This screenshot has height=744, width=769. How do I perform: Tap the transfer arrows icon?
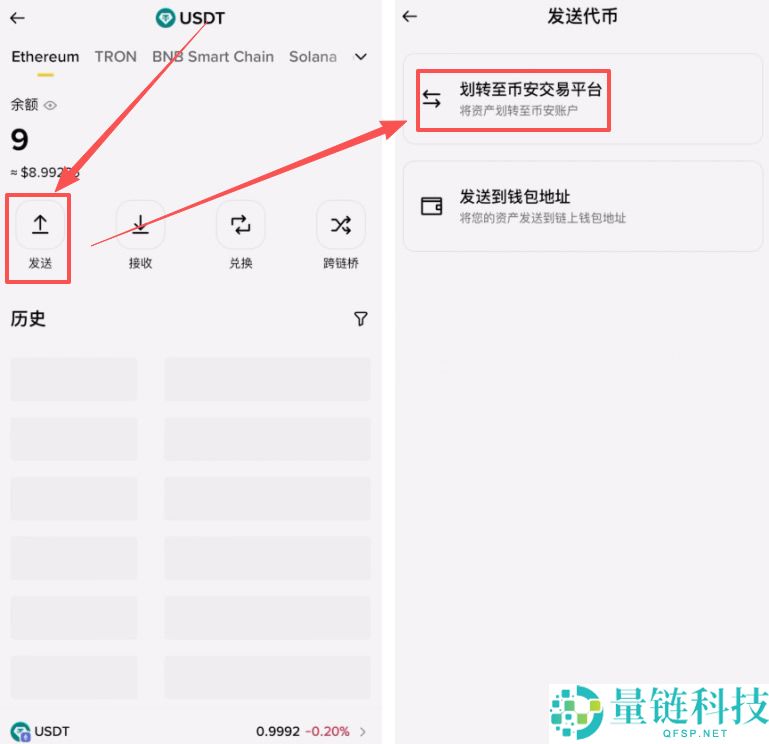pos(432,99)
